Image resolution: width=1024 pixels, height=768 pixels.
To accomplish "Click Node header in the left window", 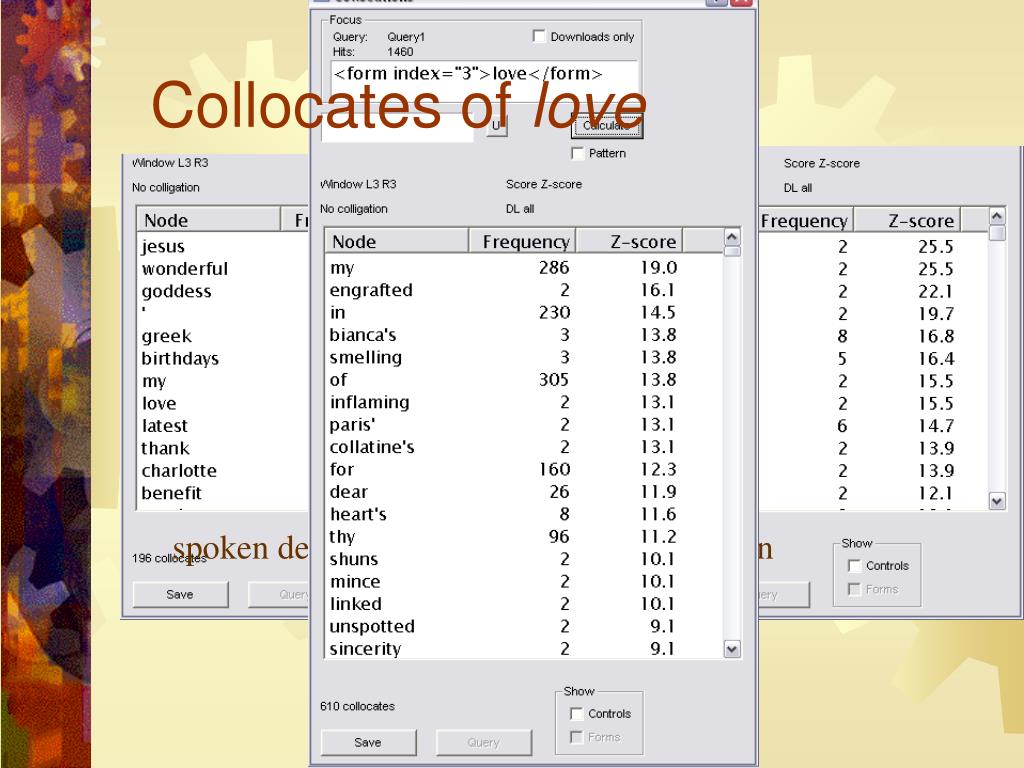I will pyautogui.click(x=208, y=220).
